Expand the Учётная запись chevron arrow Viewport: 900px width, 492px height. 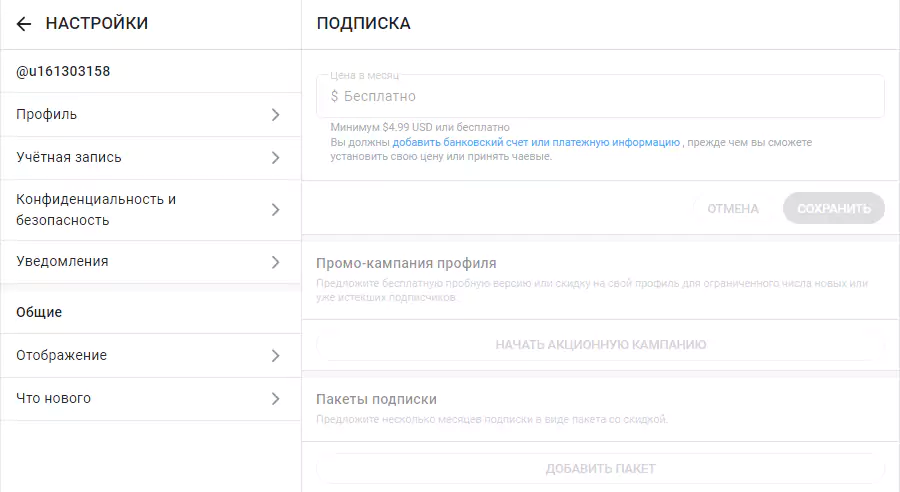tap(276, 158)
